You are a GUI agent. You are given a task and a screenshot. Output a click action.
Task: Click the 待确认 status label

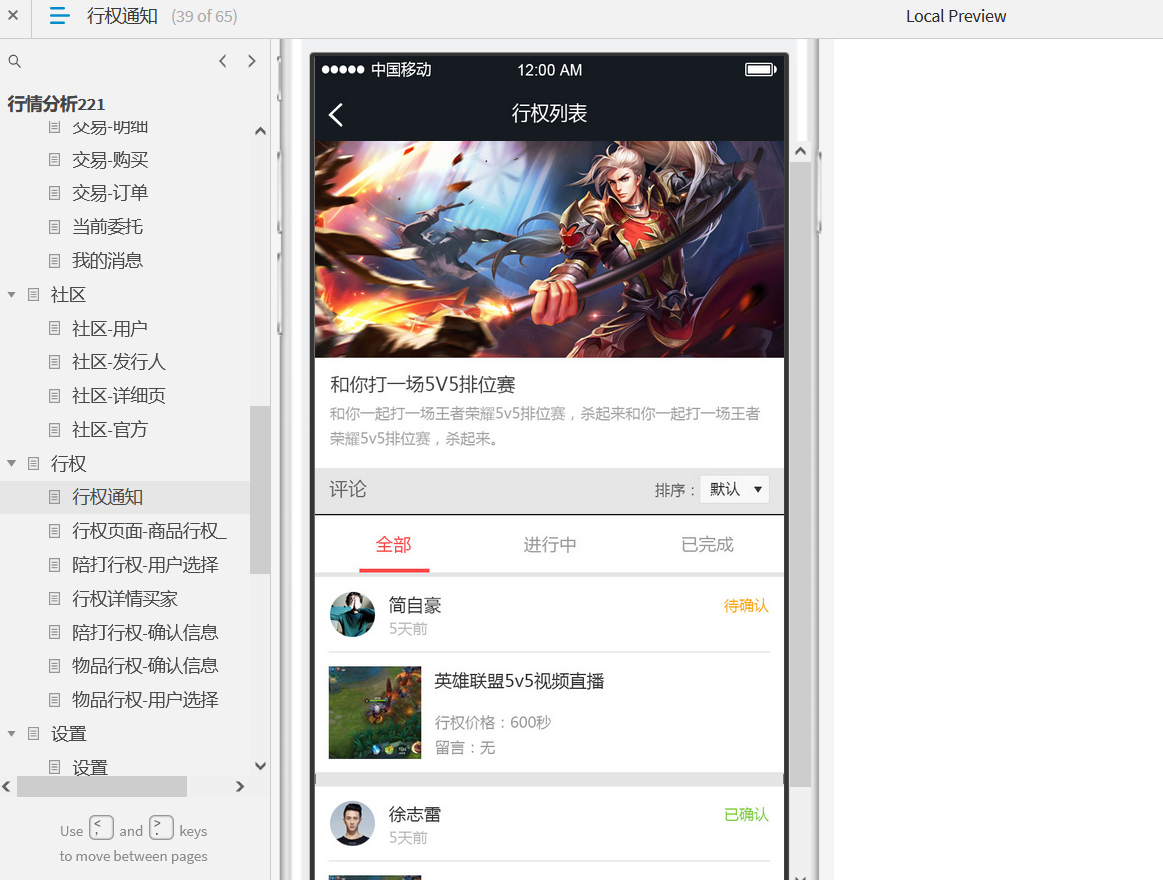click(746, 605)
